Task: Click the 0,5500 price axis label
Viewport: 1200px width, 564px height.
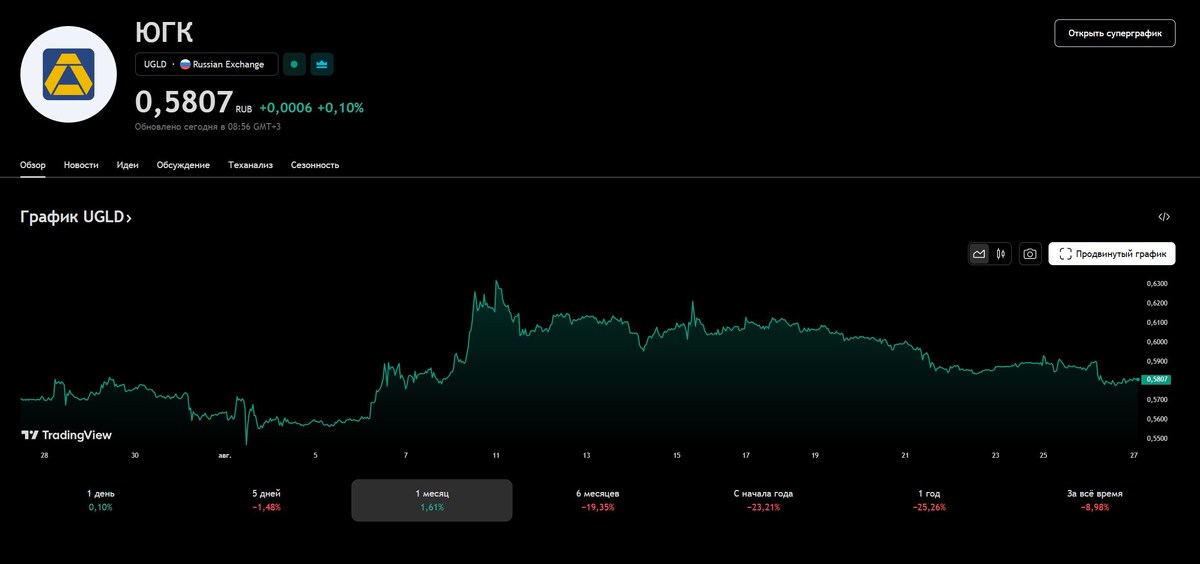Action: (x=1158, y=438)
